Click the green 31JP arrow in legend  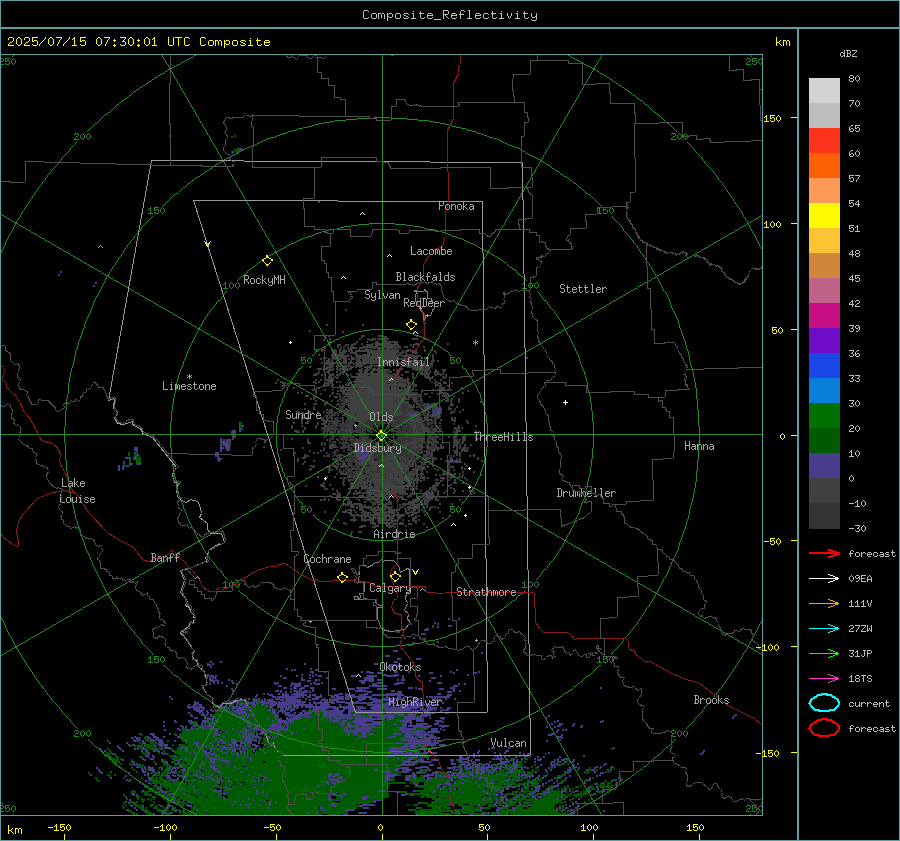point(824,653)
